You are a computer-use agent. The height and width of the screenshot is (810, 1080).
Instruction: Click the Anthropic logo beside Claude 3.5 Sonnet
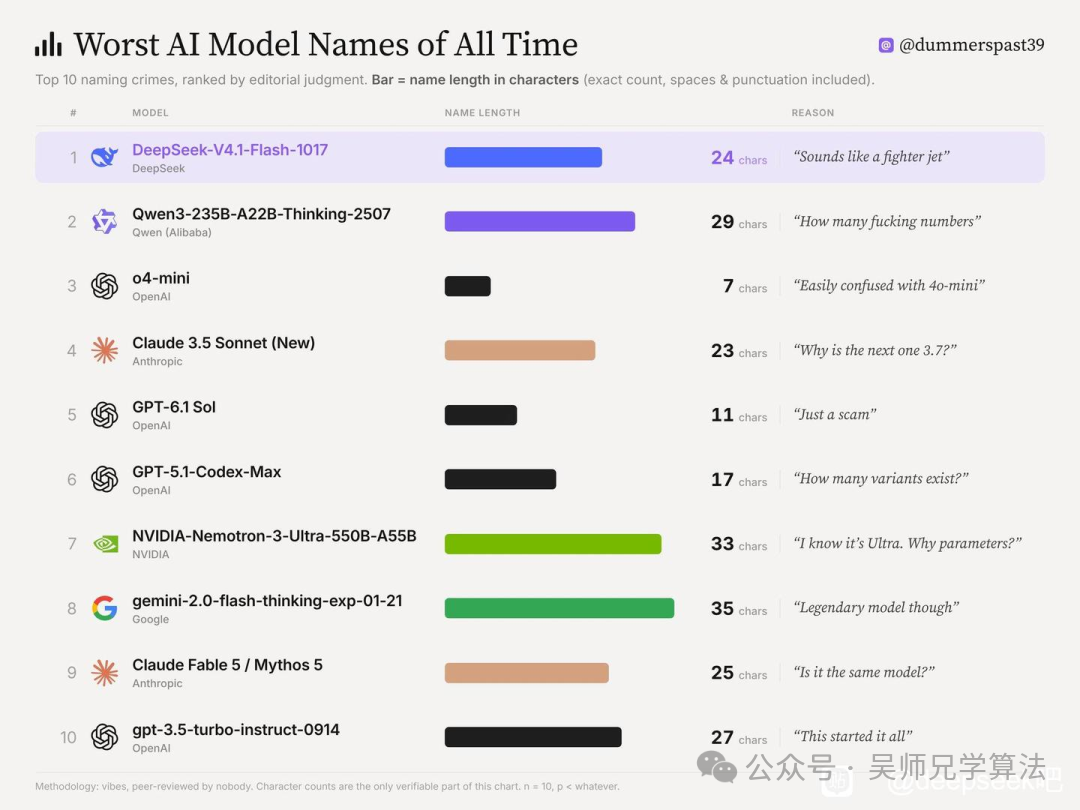[105, 351]
